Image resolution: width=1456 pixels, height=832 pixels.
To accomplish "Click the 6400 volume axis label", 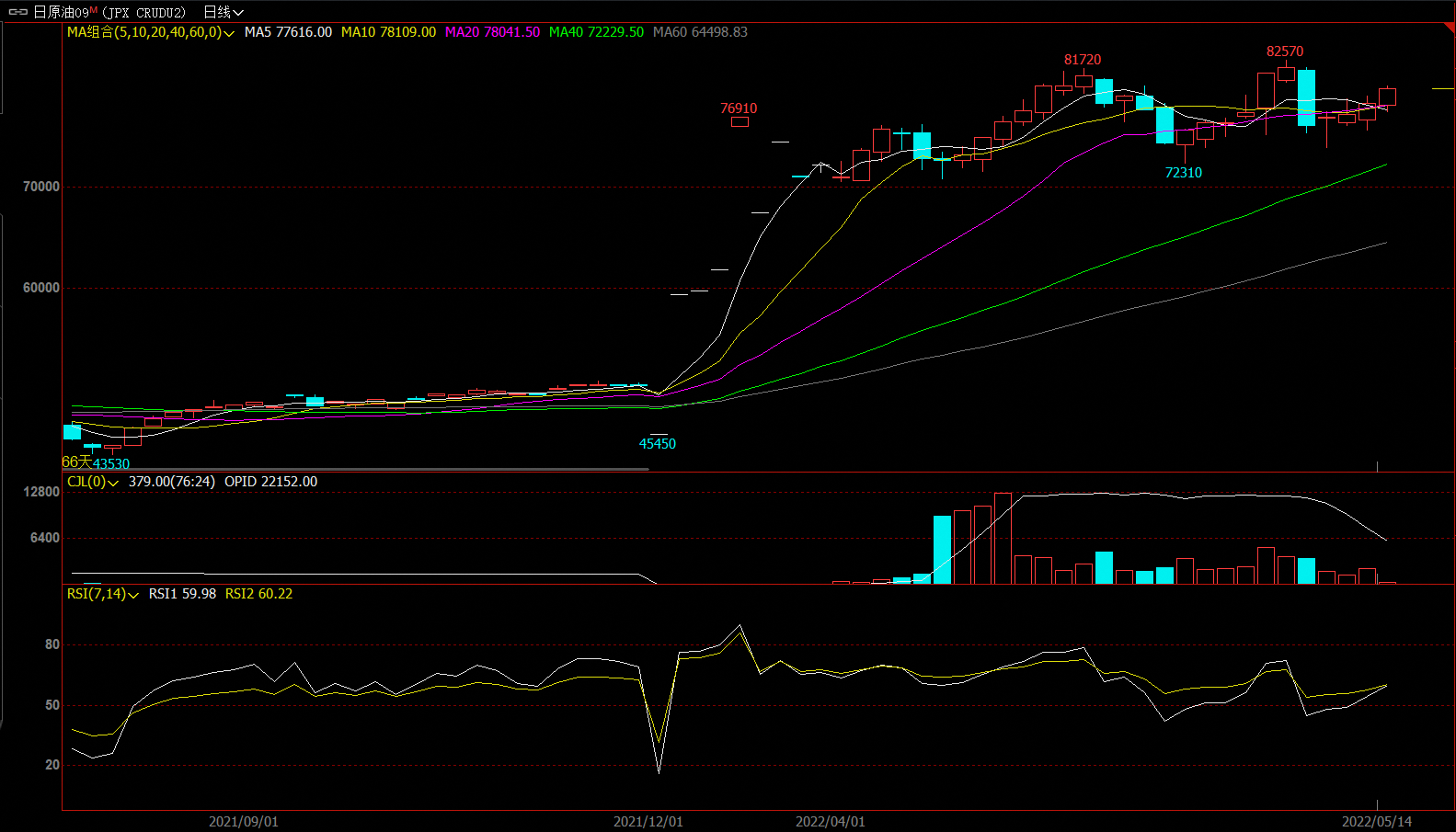I will (45, 538).
